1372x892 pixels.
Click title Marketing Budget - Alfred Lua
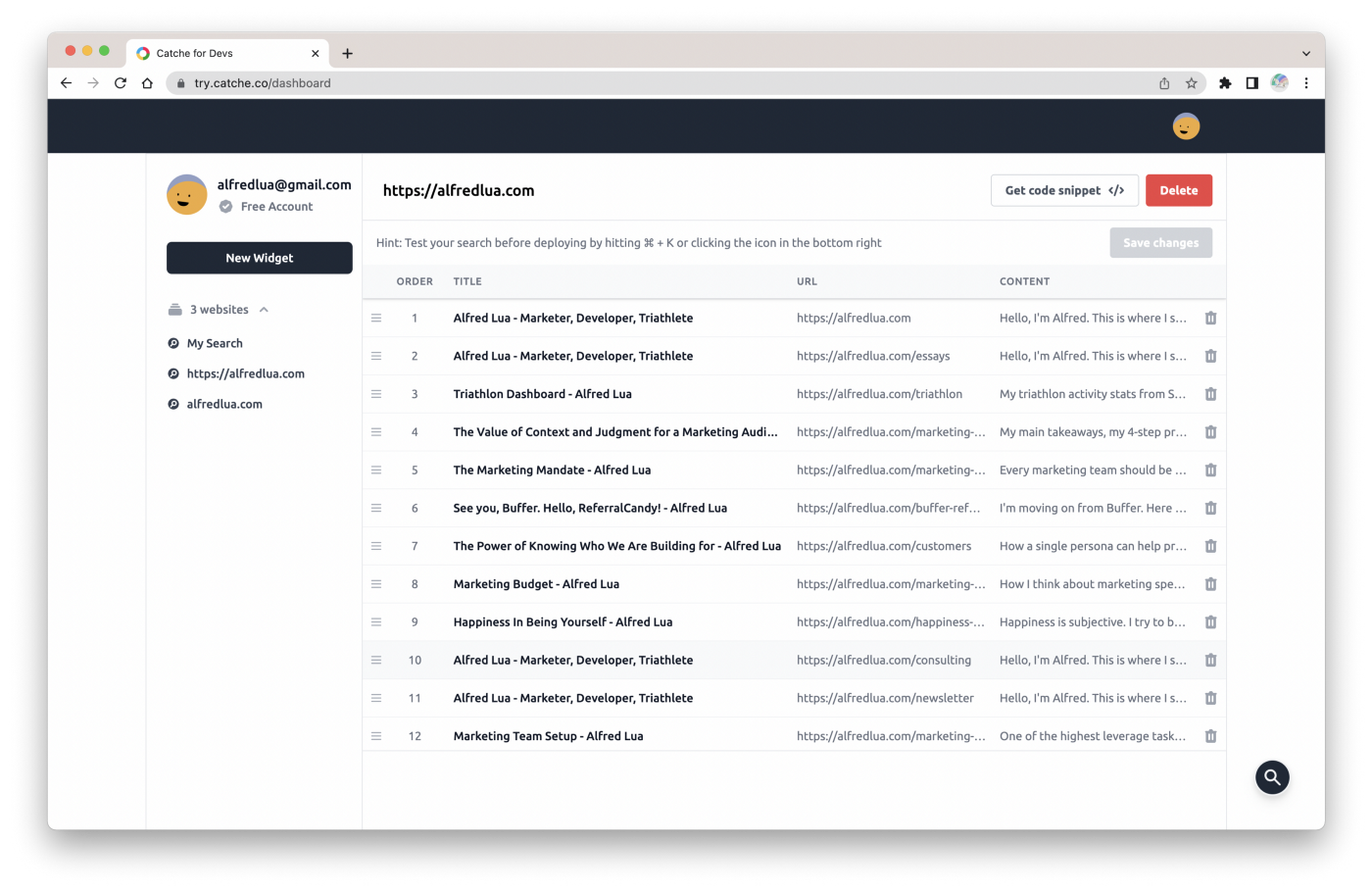[x=536, y=584]
